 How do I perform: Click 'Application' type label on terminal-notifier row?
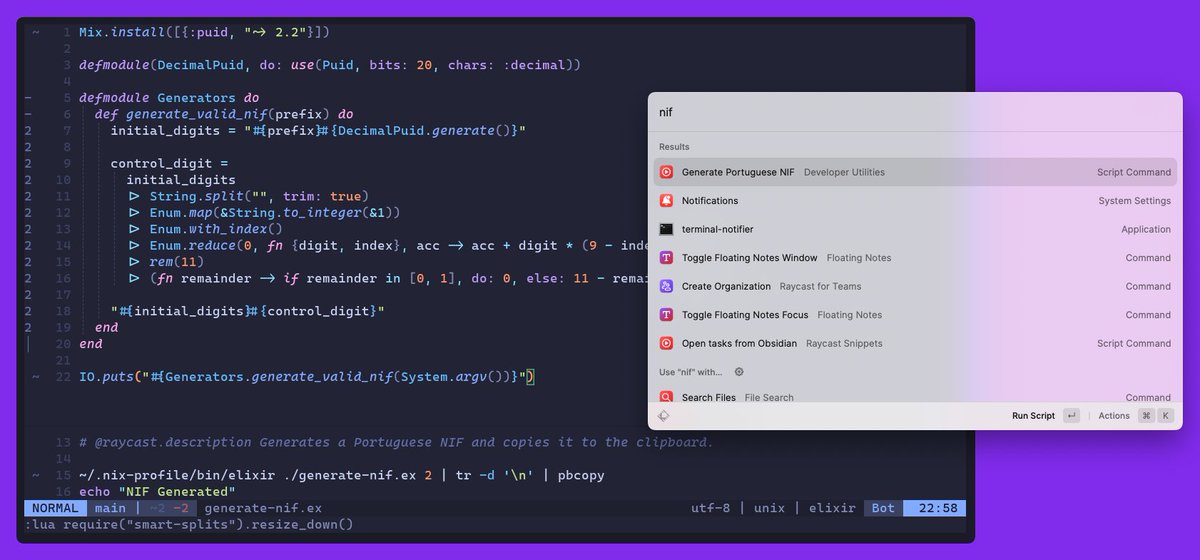pyautogui.click(x=1146, y=229)
